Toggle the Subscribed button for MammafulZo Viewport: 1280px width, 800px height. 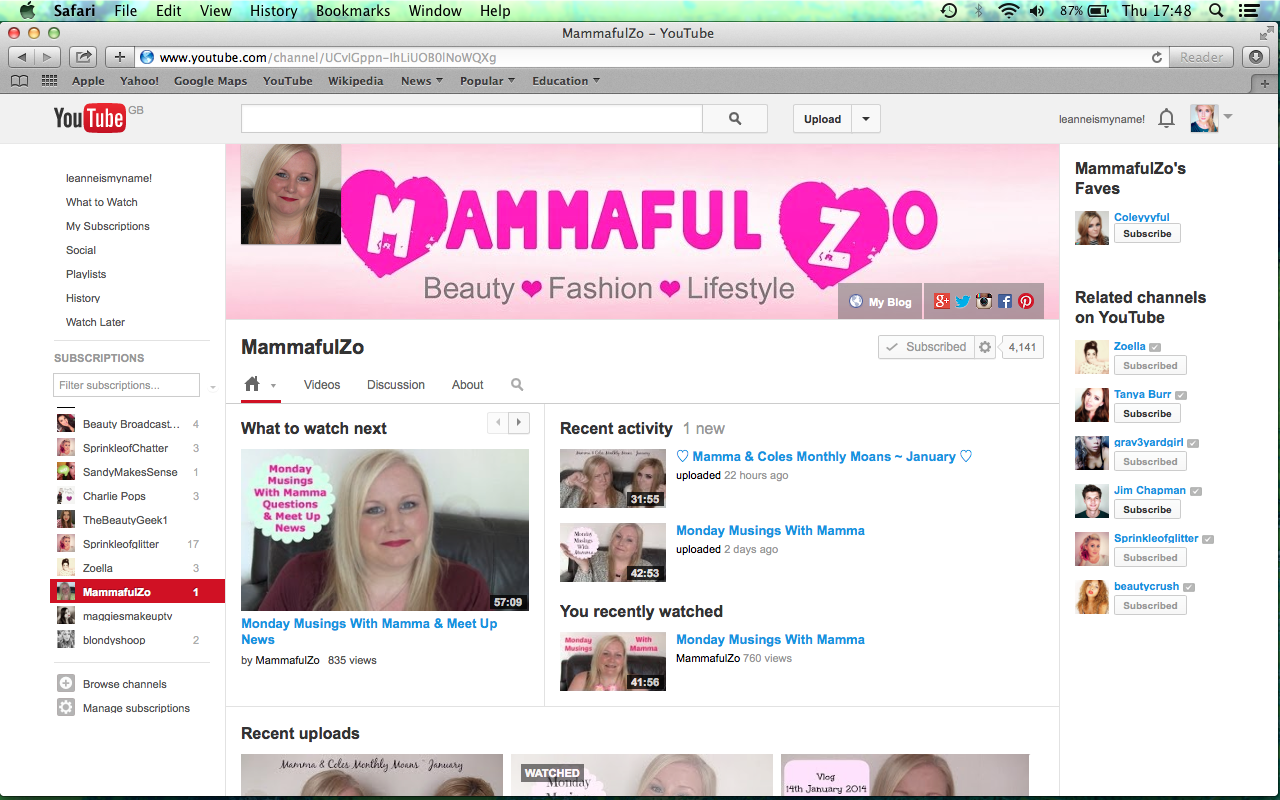coord(926,347)
